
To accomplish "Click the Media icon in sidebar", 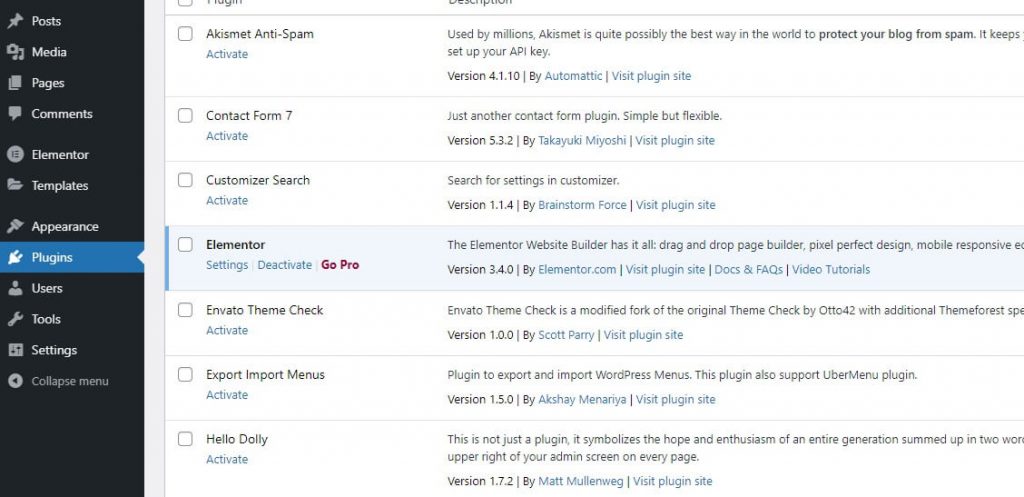I will click(x=15, y=52).
